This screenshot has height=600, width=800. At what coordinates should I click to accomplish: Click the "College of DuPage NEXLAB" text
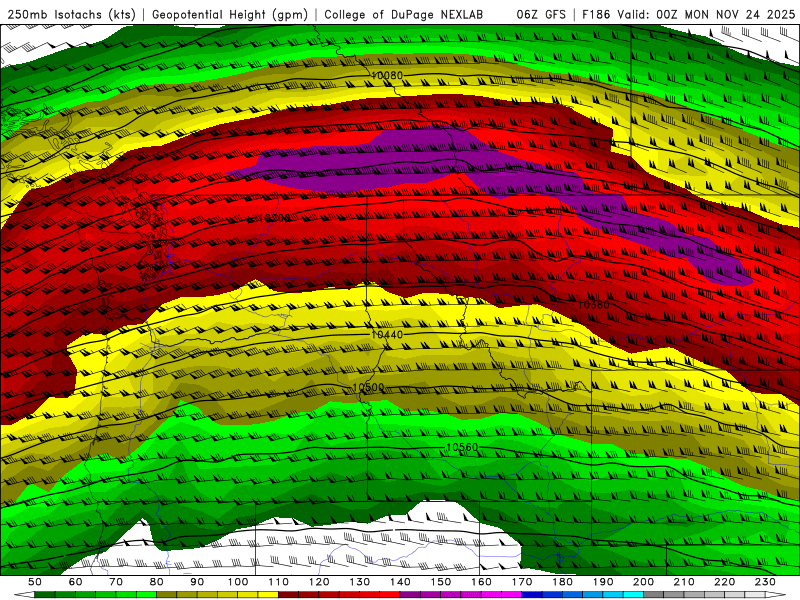[403, 15]
